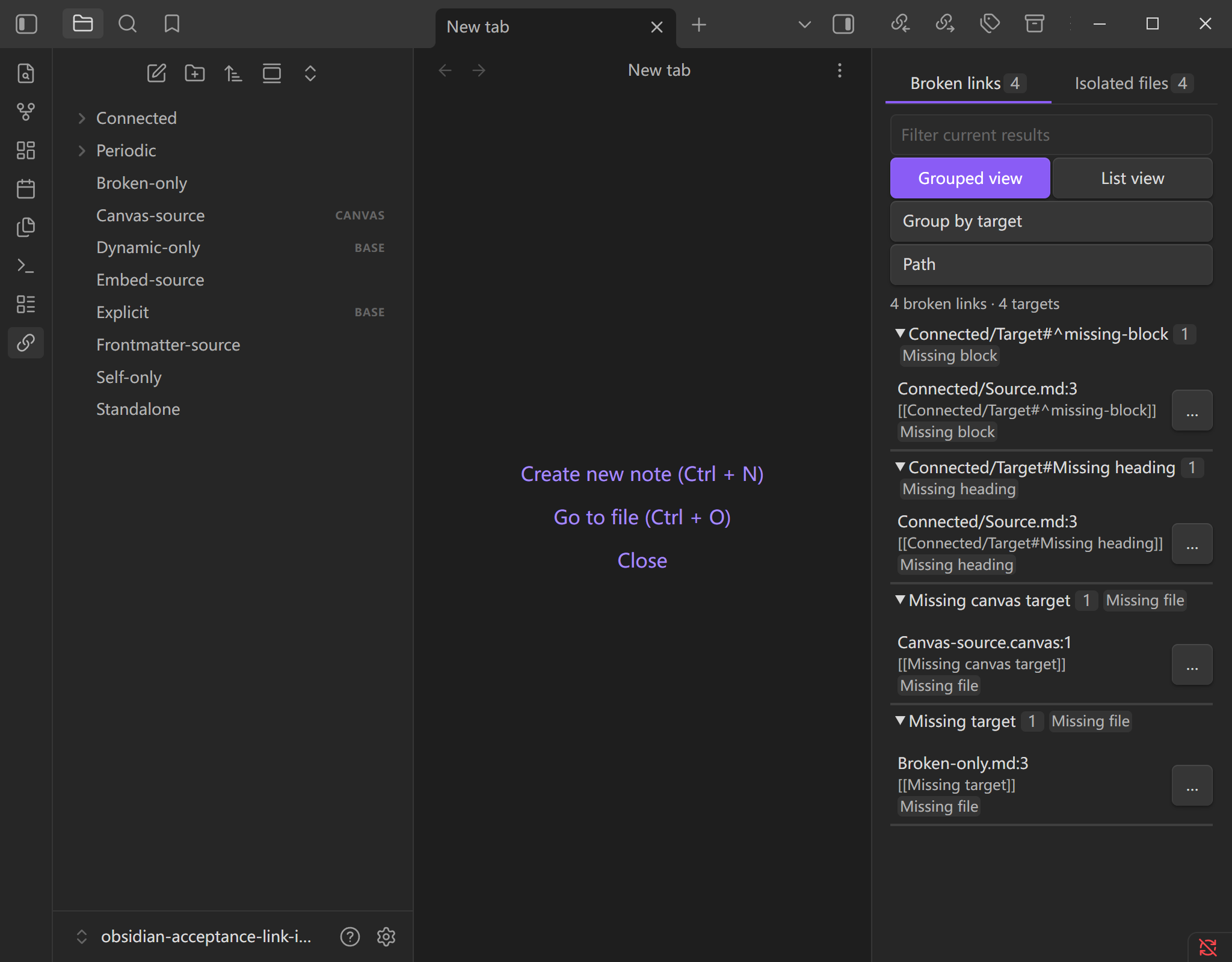Open graph view from the ribbon
This screenshot has height=962, width=1232.
click(26, 112)
